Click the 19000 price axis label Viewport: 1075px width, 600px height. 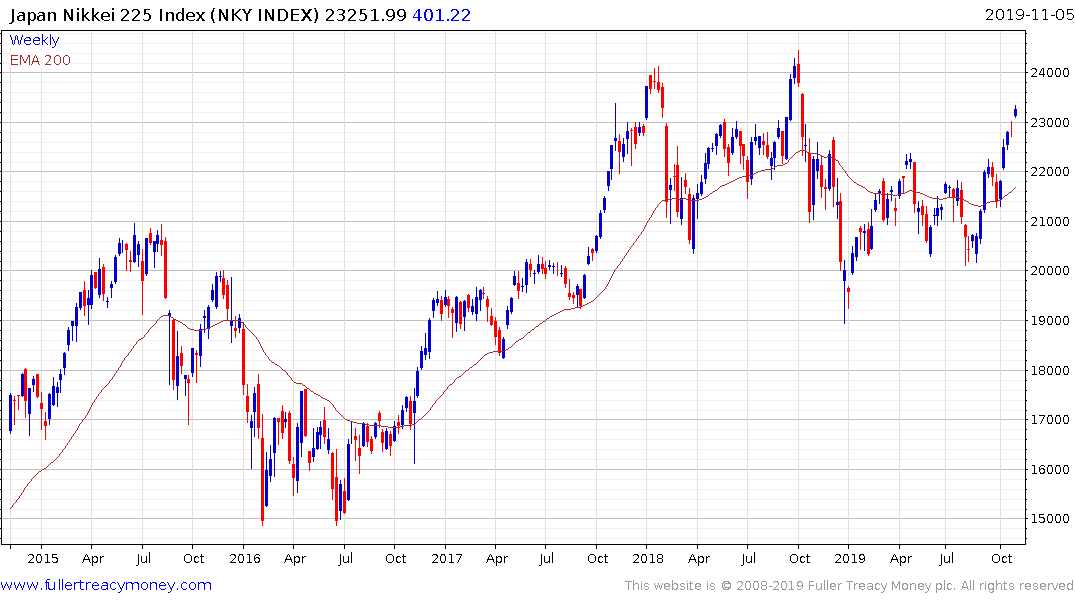[1050, 321]
